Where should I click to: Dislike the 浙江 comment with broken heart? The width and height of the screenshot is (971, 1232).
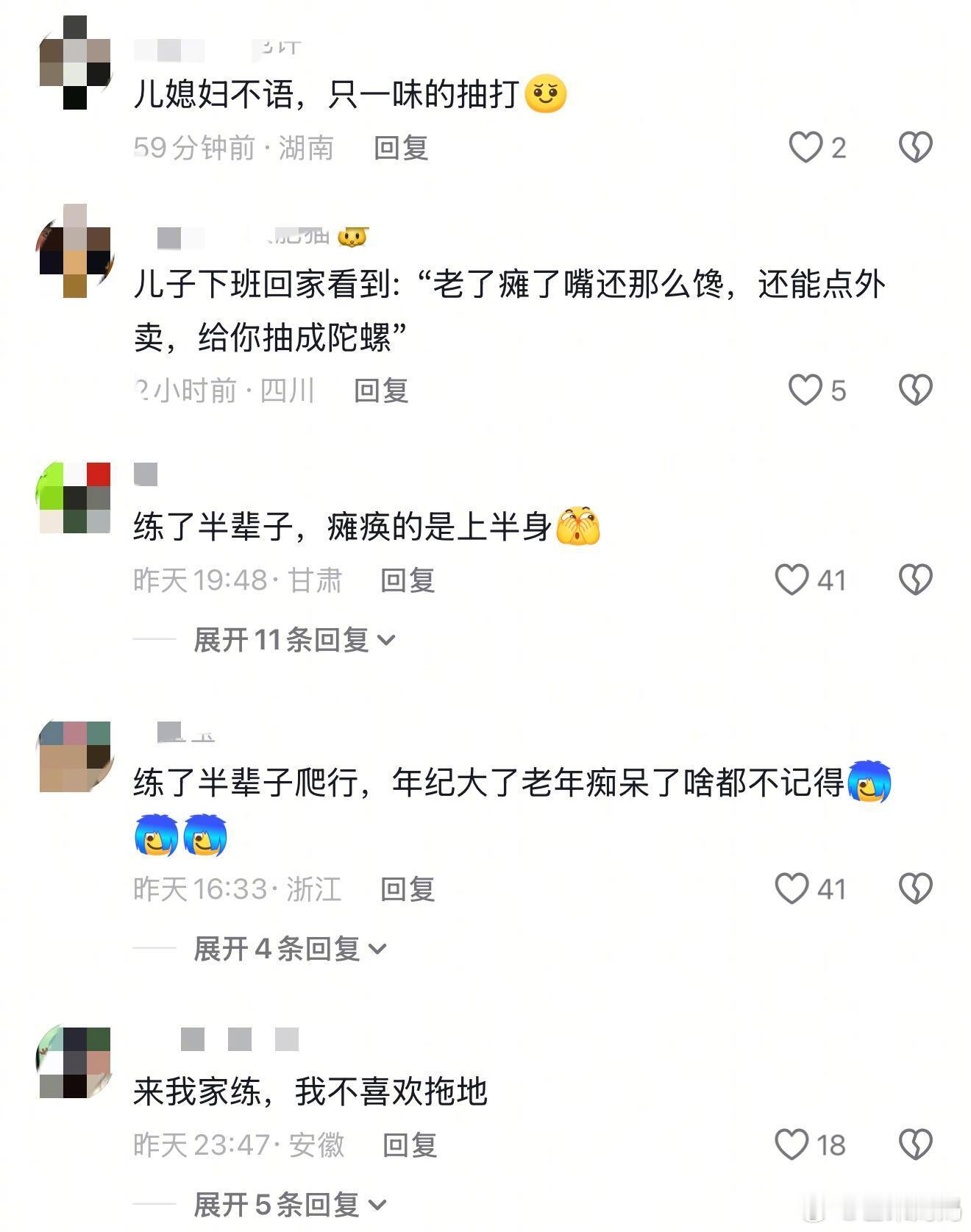coord(915,889)
